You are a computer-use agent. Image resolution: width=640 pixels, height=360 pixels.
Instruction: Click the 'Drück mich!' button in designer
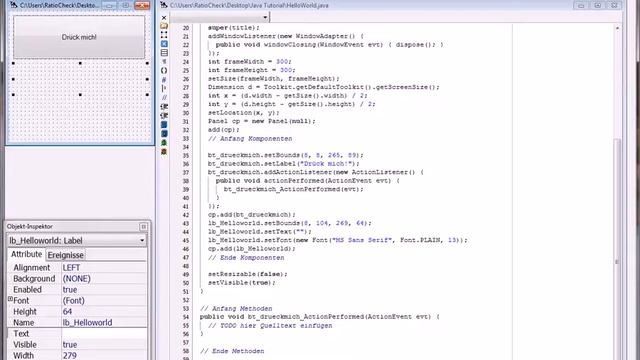[x=79, y=37]
